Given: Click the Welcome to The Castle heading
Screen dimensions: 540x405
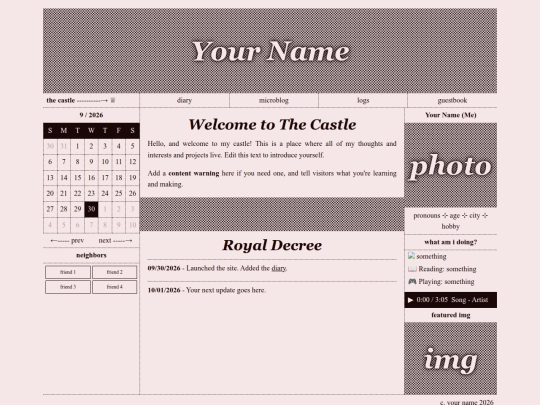Looking at the screenshot, I should [272, 125].
